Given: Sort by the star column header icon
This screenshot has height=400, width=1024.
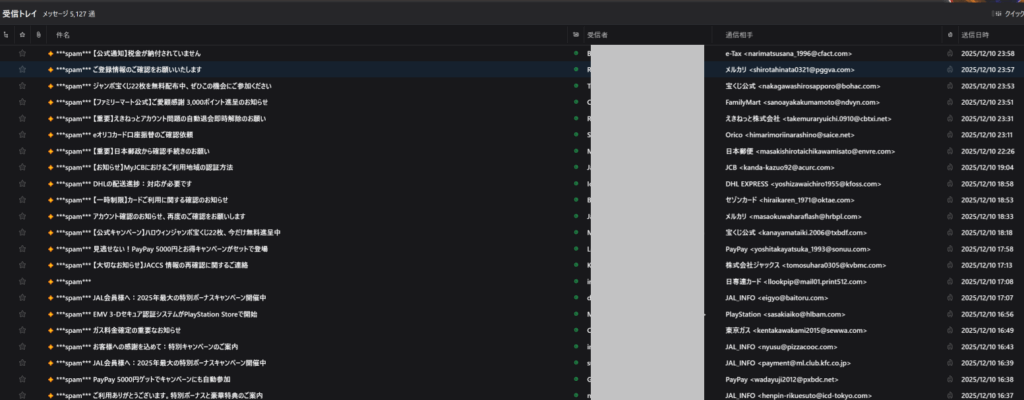Looking at the screenshot, I should pyautogui.click(x=22, y=35).
